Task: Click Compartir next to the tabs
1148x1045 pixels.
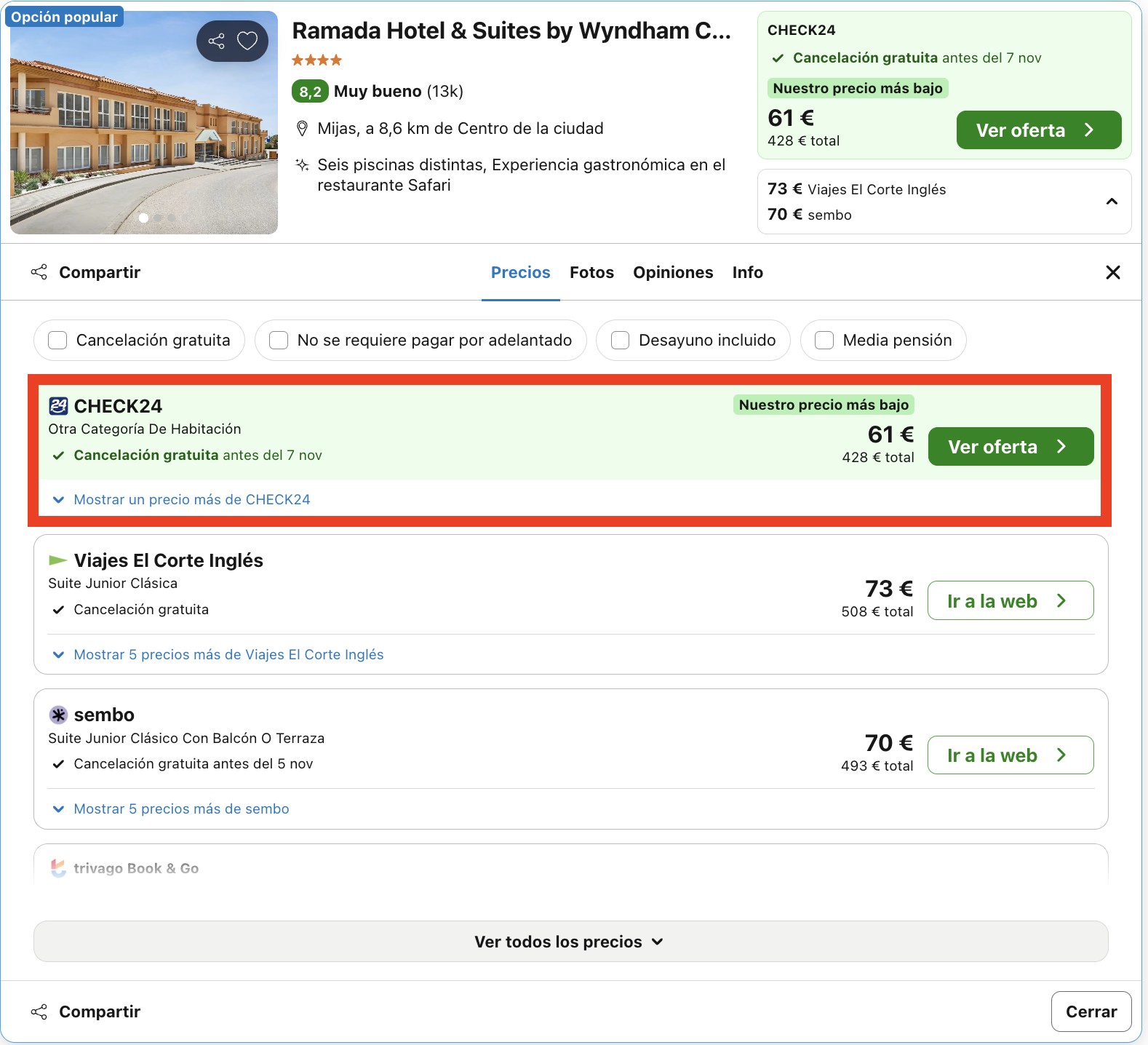Action: (86, 272)
